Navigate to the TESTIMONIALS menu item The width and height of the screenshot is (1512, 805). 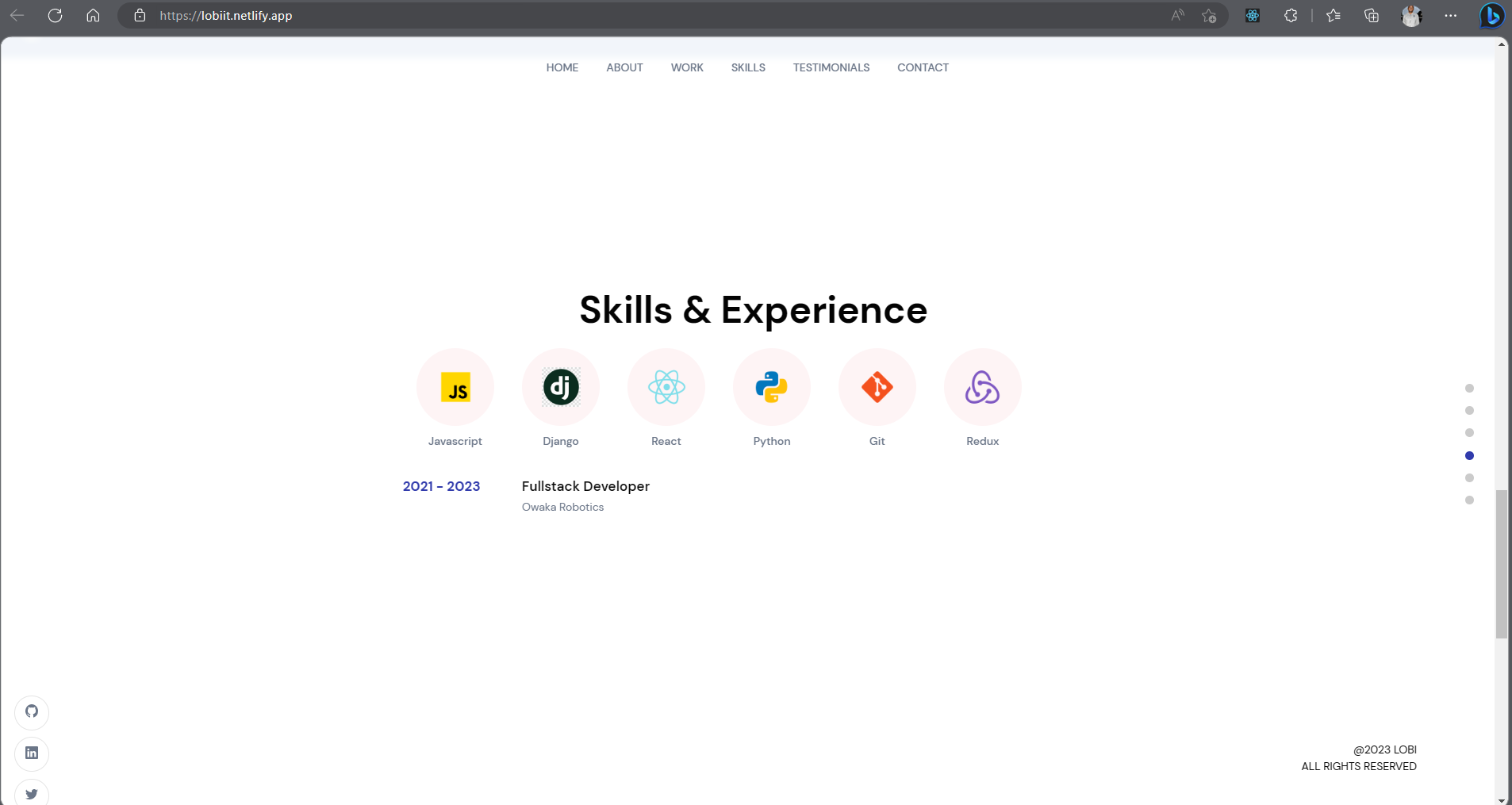coord(831,67)
